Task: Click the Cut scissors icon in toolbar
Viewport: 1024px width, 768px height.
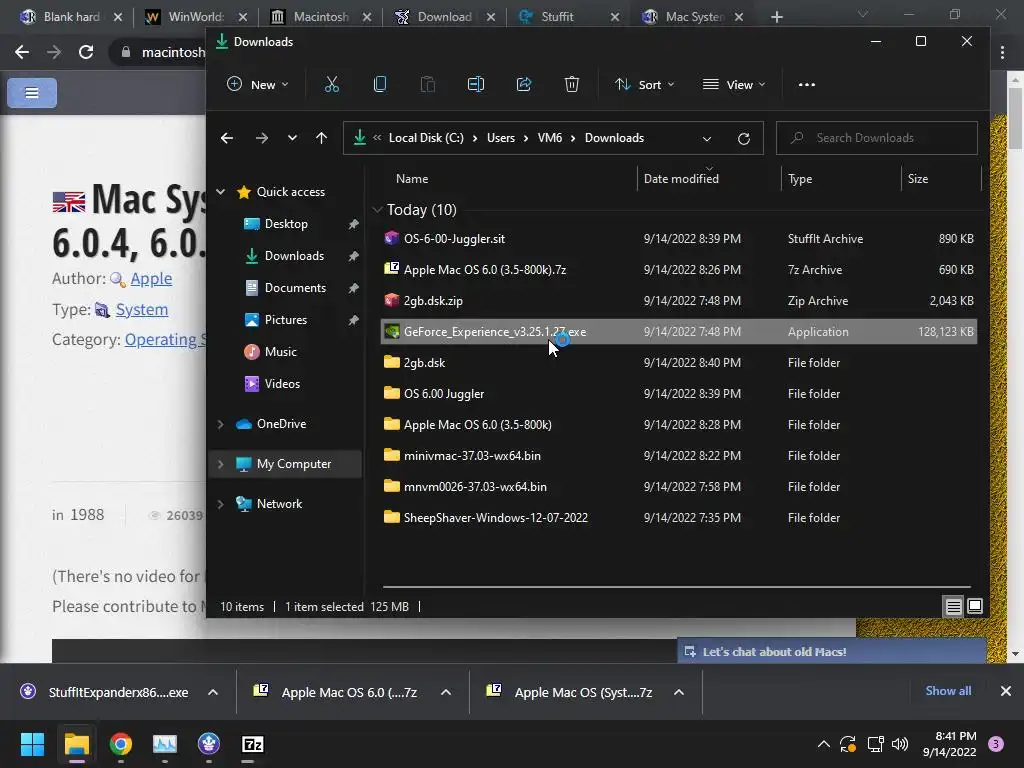Action: point(332,84)
